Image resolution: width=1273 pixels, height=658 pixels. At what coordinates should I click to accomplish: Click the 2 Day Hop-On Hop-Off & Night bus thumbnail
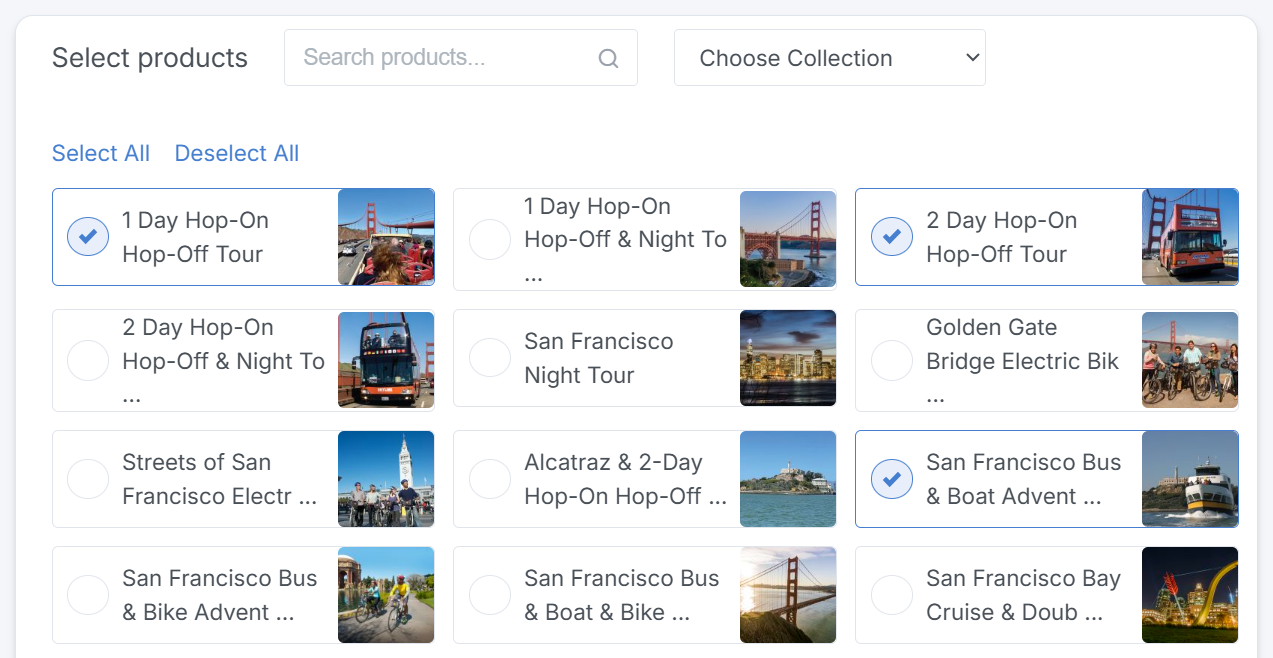(x=386, y=360)
